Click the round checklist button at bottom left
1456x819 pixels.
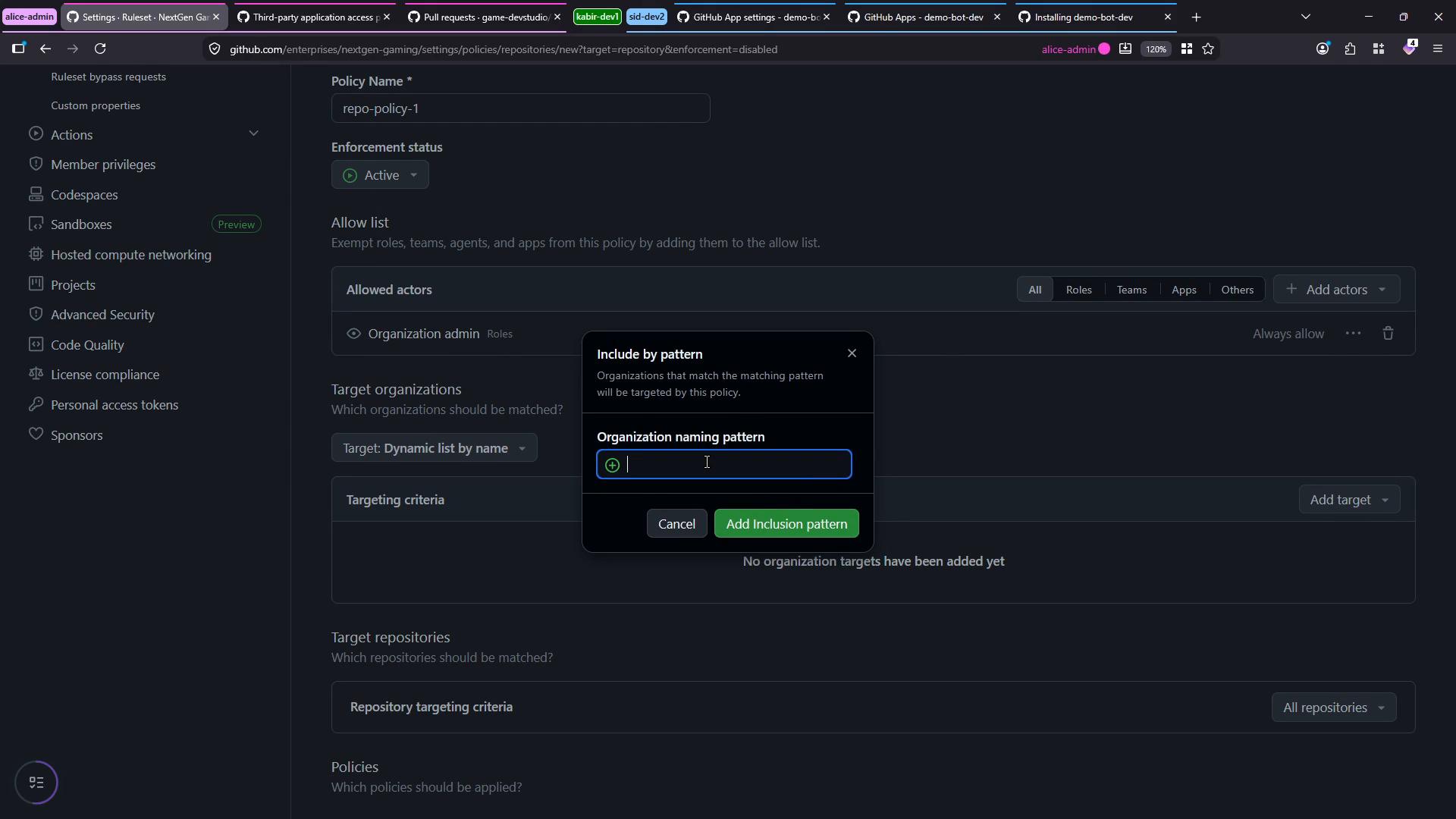point(36,783)
